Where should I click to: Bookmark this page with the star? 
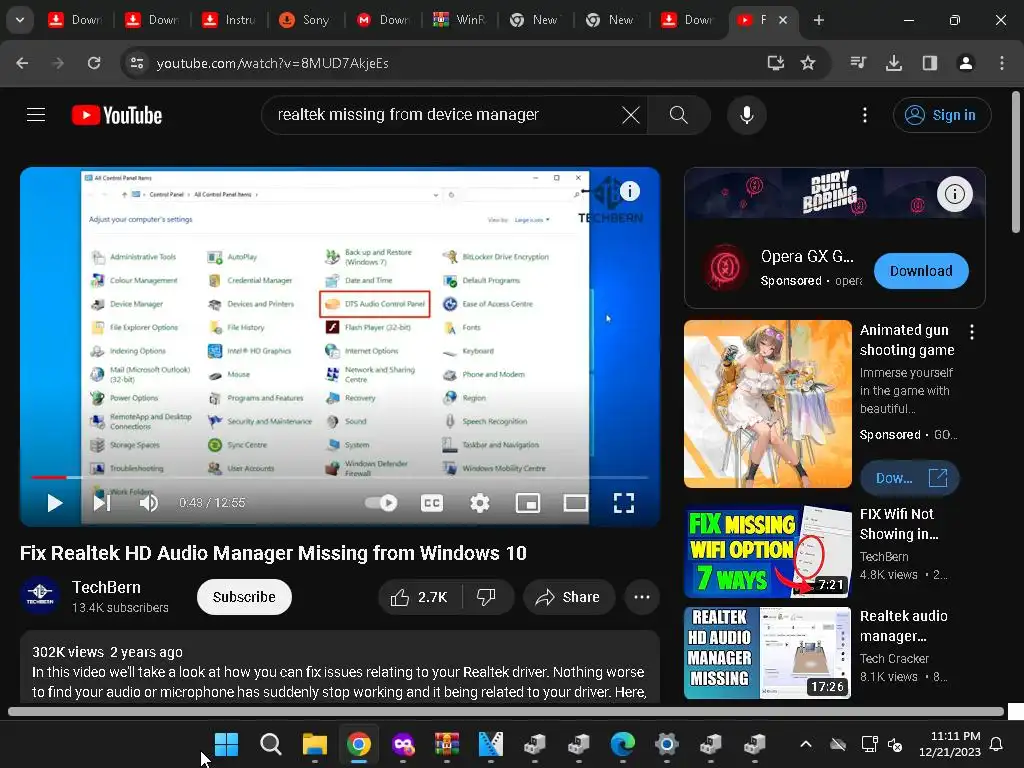point(808,63)
